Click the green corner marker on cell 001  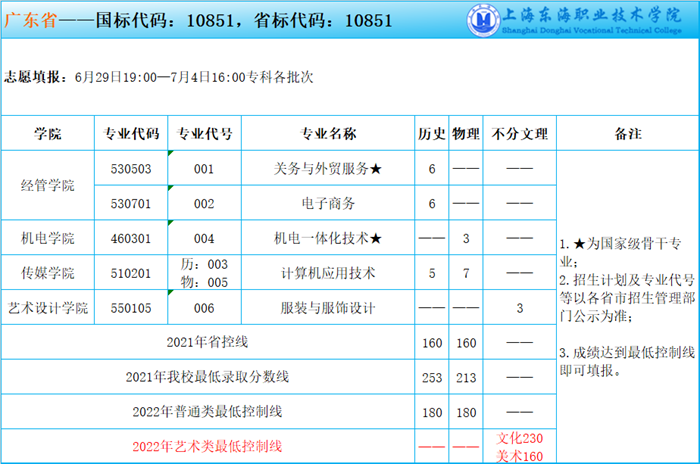click(x=172, y=154)
